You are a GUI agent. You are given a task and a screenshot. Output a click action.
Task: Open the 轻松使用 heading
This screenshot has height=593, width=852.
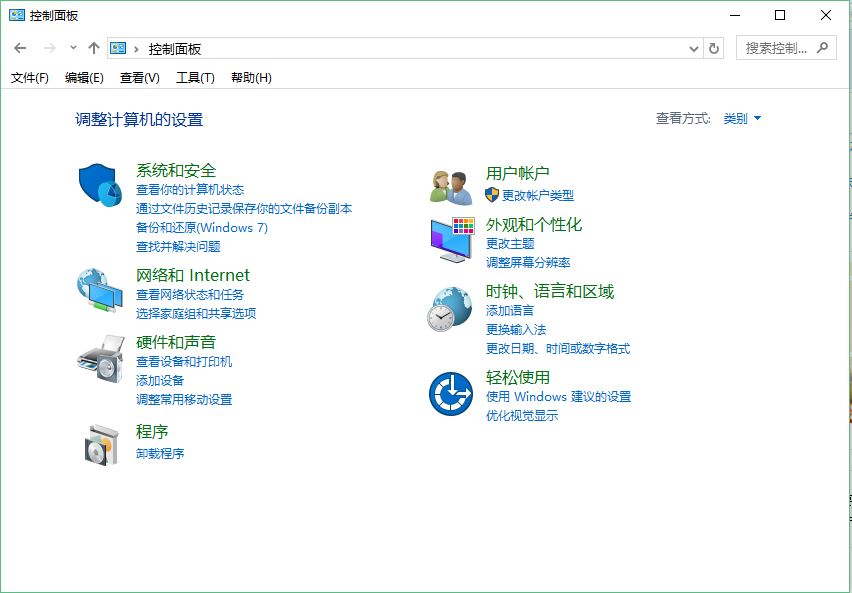[x=518, y=377]
